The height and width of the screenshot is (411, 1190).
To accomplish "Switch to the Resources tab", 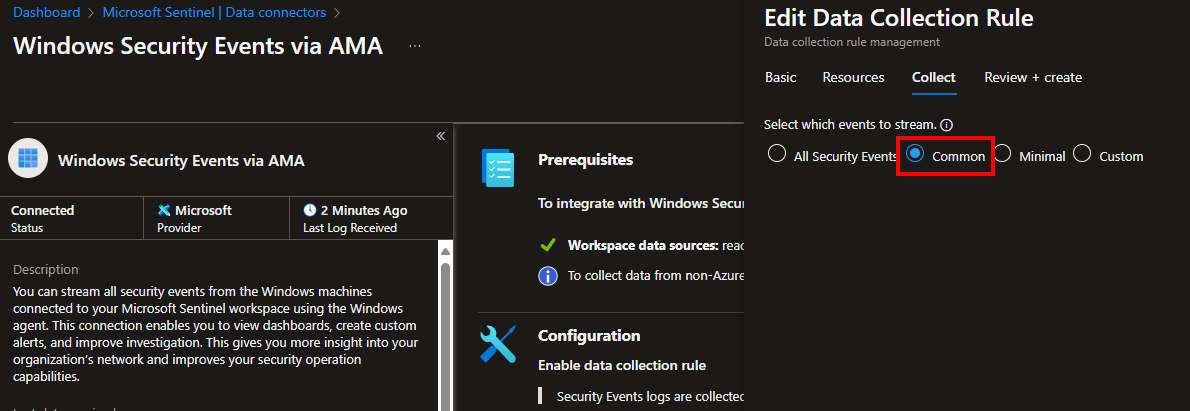I will [853, 77].
